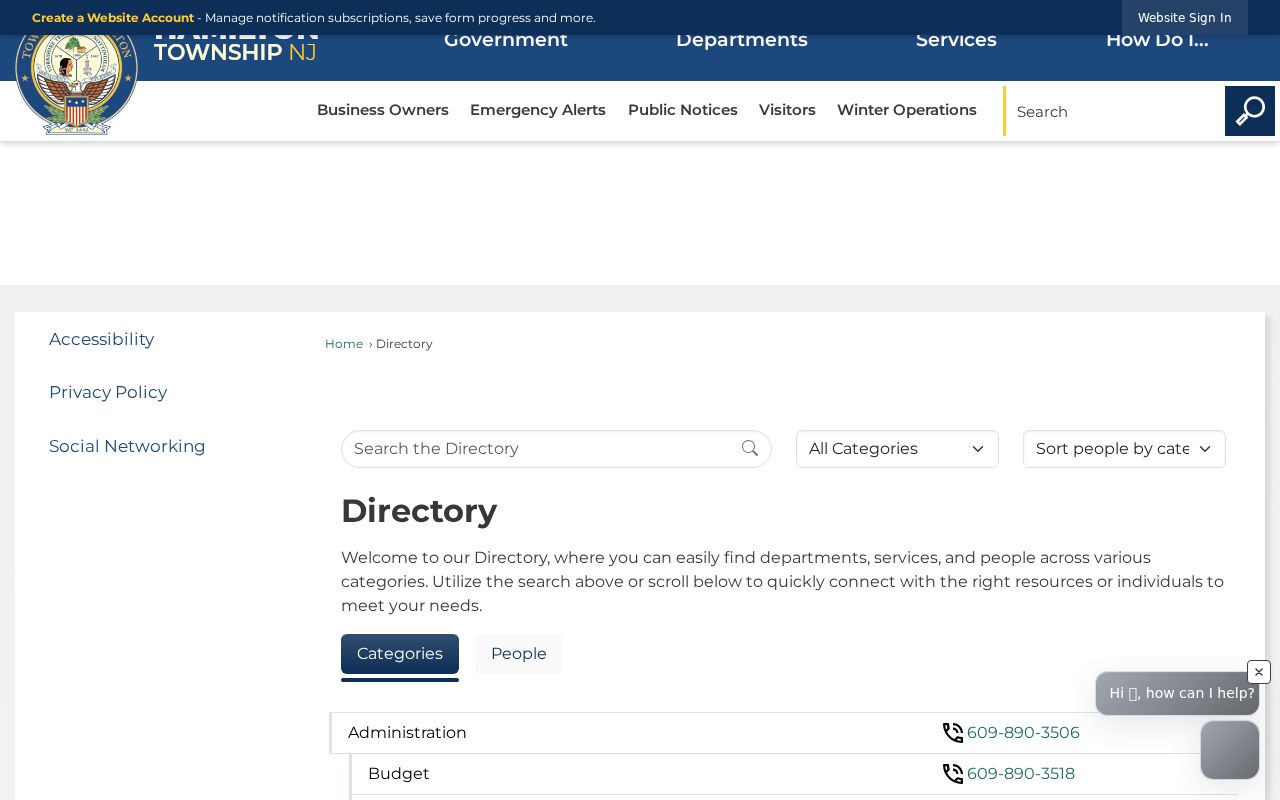Click Create a Website Account link
This screenshot has width=1280, height=800.
(x=113, y=18)
